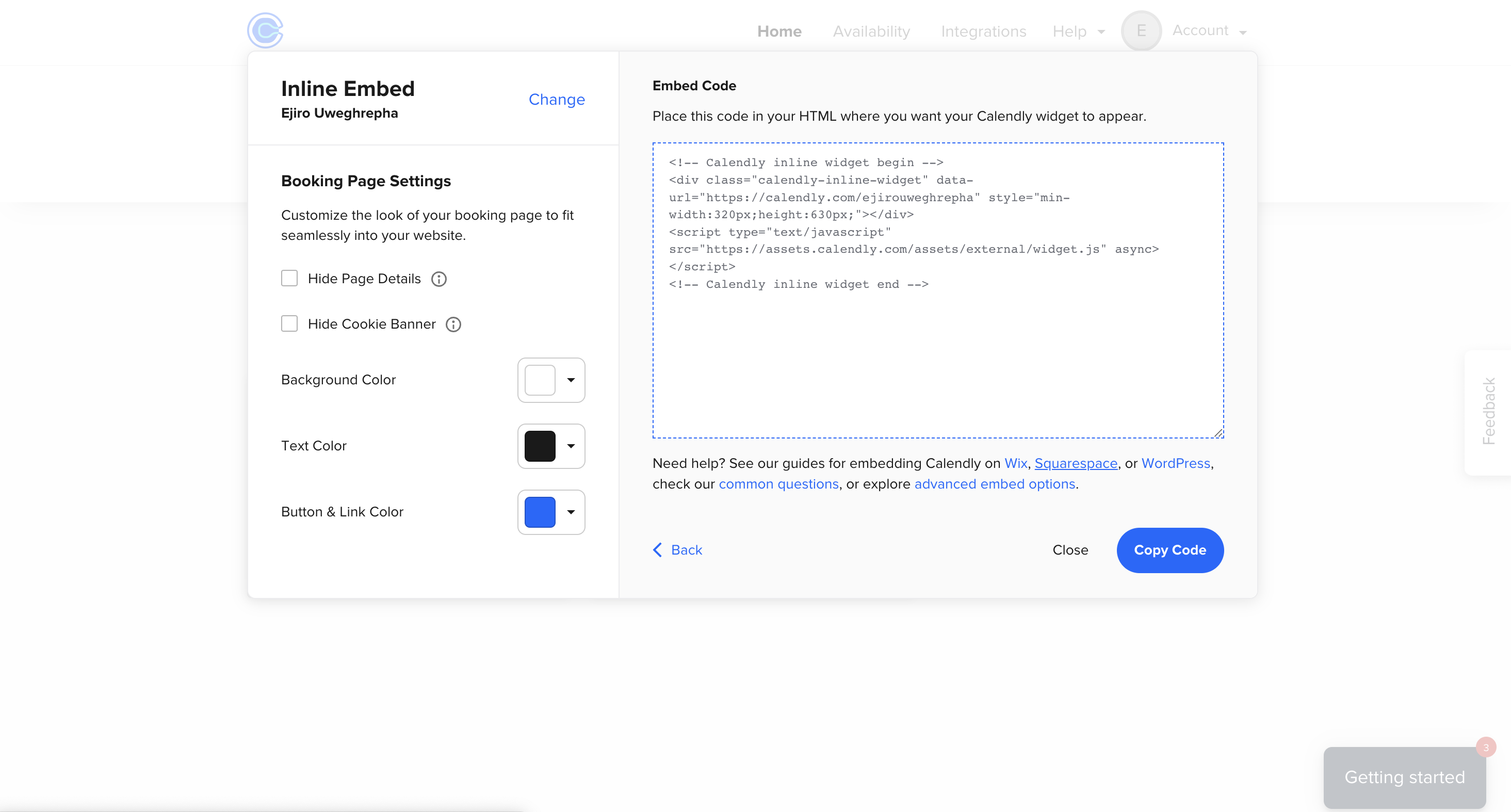Image resolution: width=1511 pixels, height=812 pixels.
Task: Enable the Hide Cookie Banner checkbox
Action: [289, 323]
